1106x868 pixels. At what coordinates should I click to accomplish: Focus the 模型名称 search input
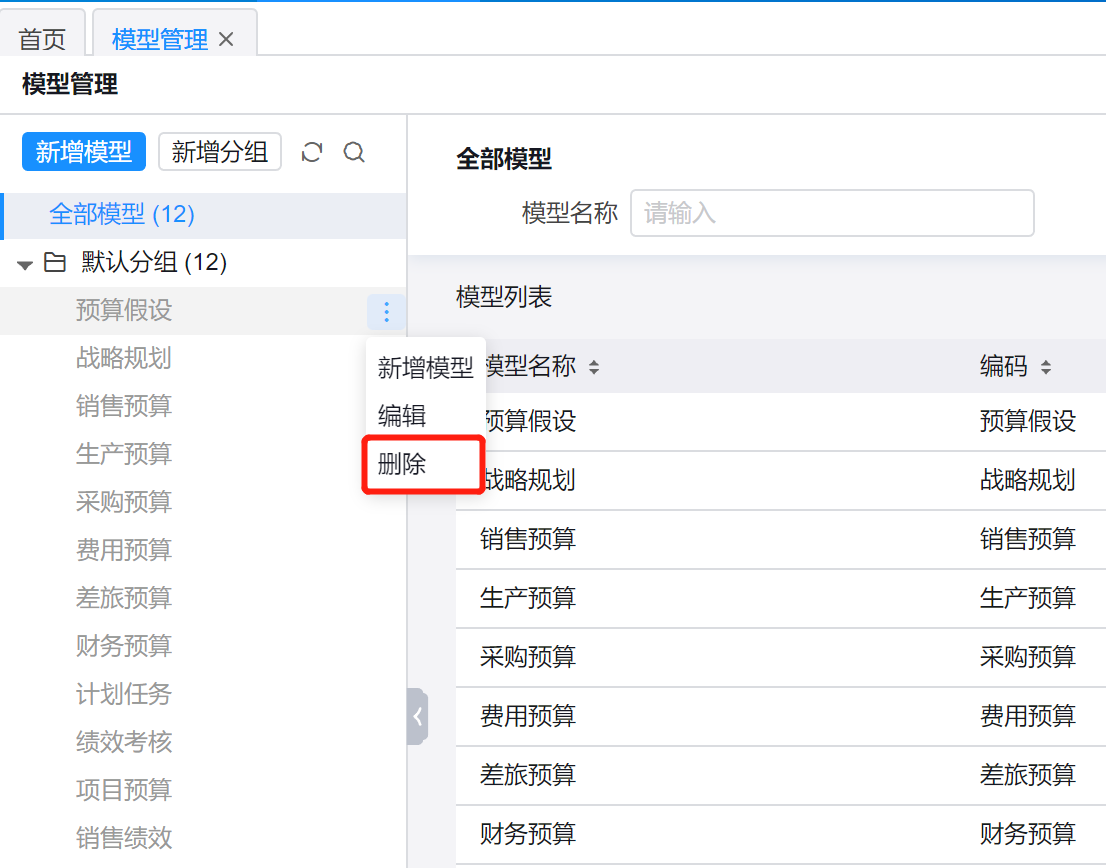point(831,213)
